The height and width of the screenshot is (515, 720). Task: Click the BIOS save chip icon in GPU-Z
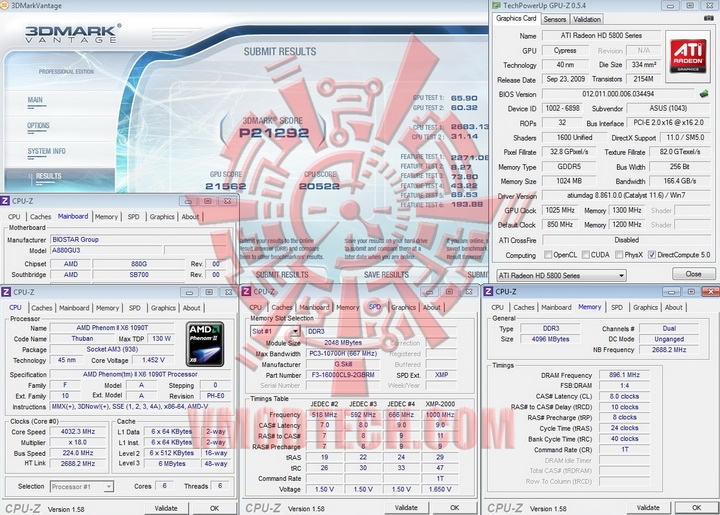(x=704, y=94)
